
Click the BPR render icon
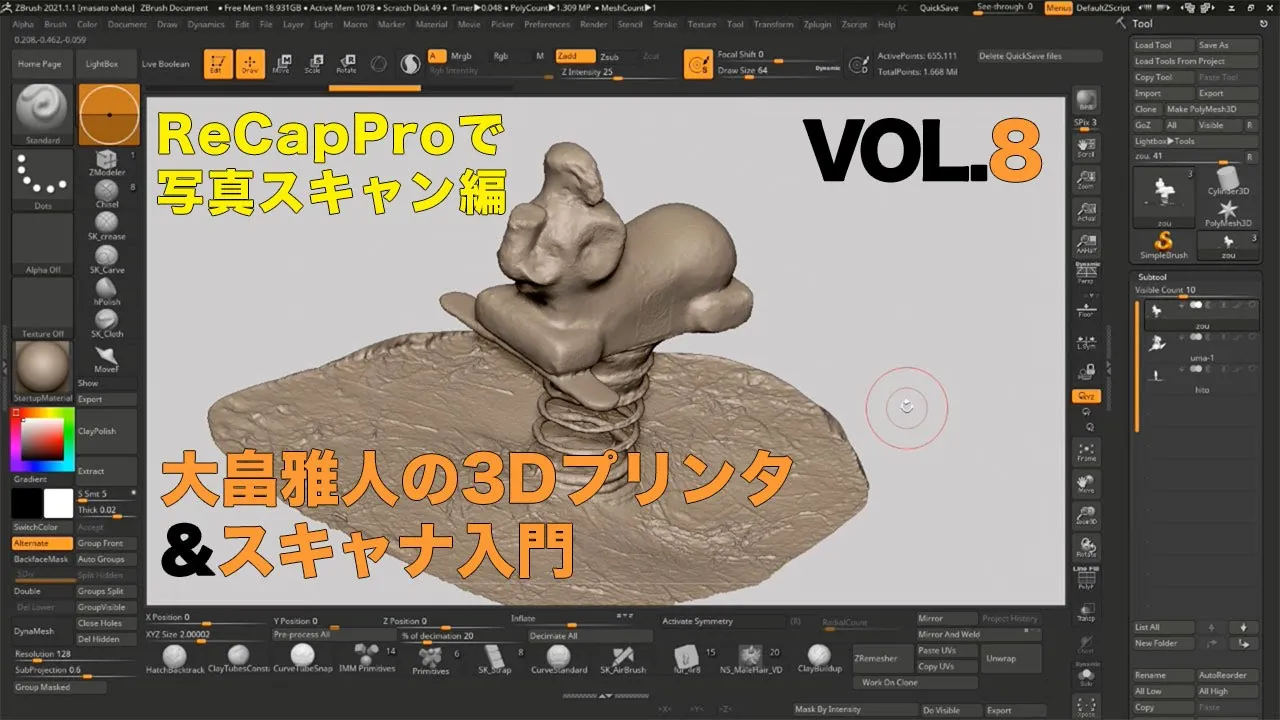click(1085, 102)
